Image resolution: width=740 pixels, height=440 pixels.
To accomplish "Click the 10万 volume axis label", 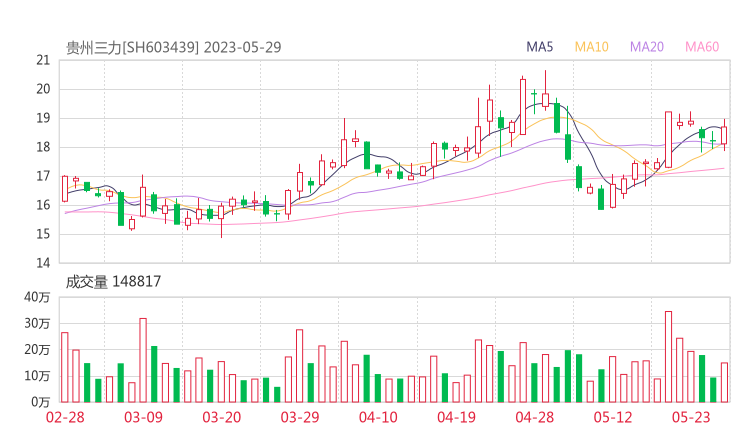I will (37, 376).
